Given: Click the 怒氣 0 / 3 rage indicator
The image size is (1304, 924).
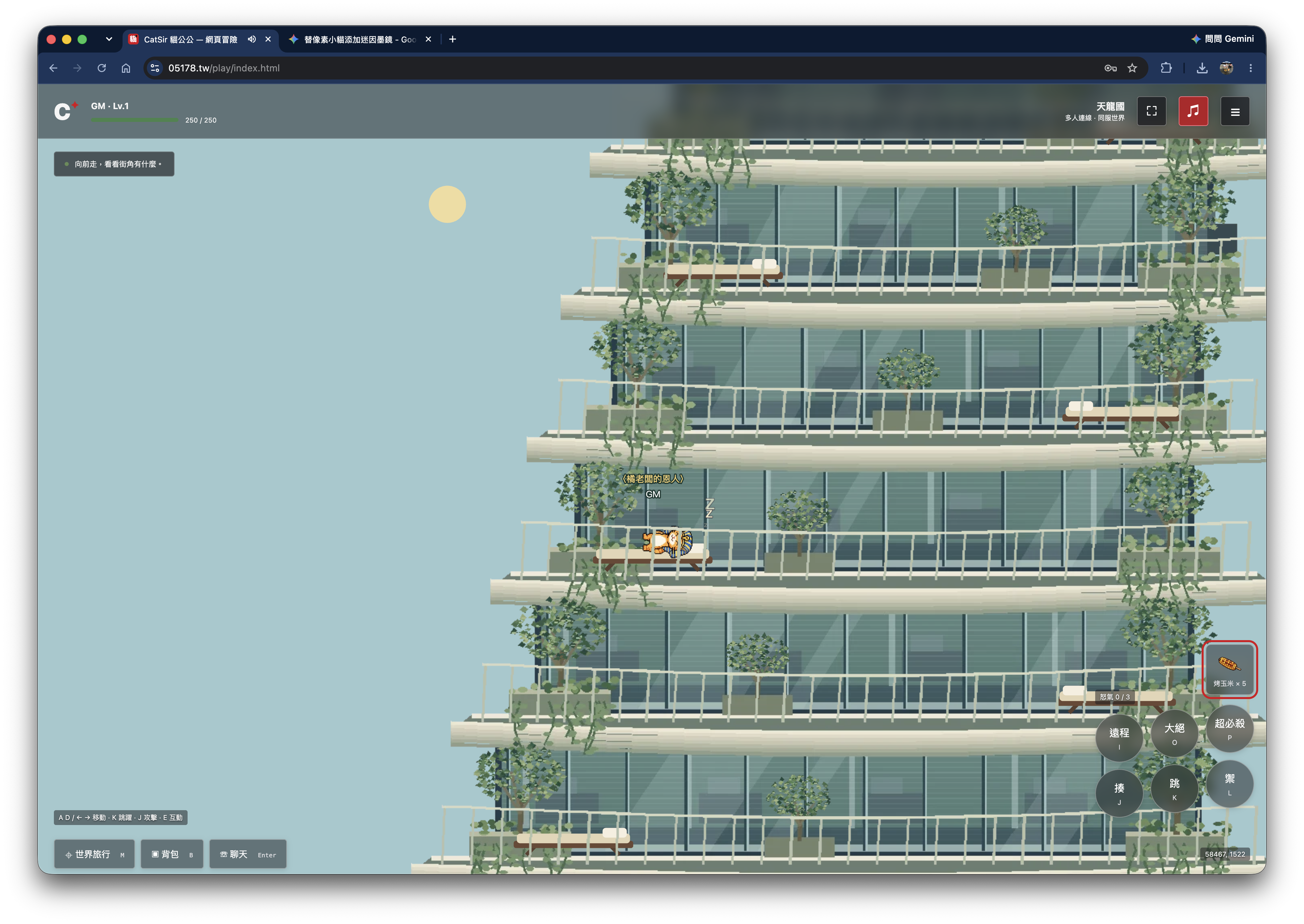Looking at the screenshot, I should pos(1114,696).
